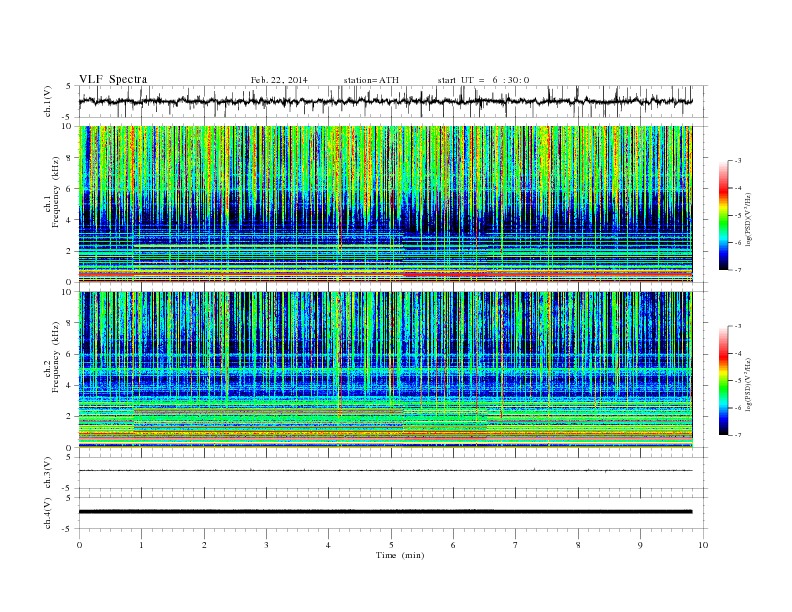This screenshot has width=792, height=612.
Task: Click the 4 kHz tick on ch.2 frequency axis
Action: pos(70,386)
